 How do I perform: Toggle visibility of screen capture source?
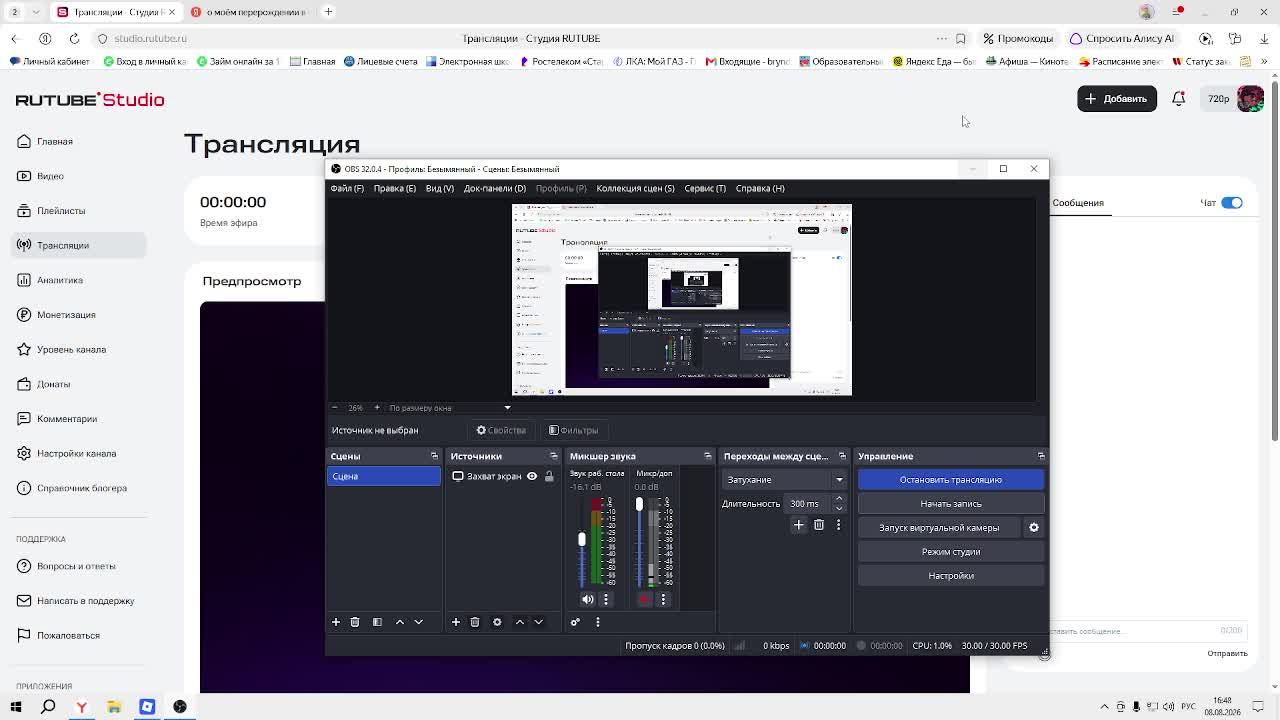(532, 476)
